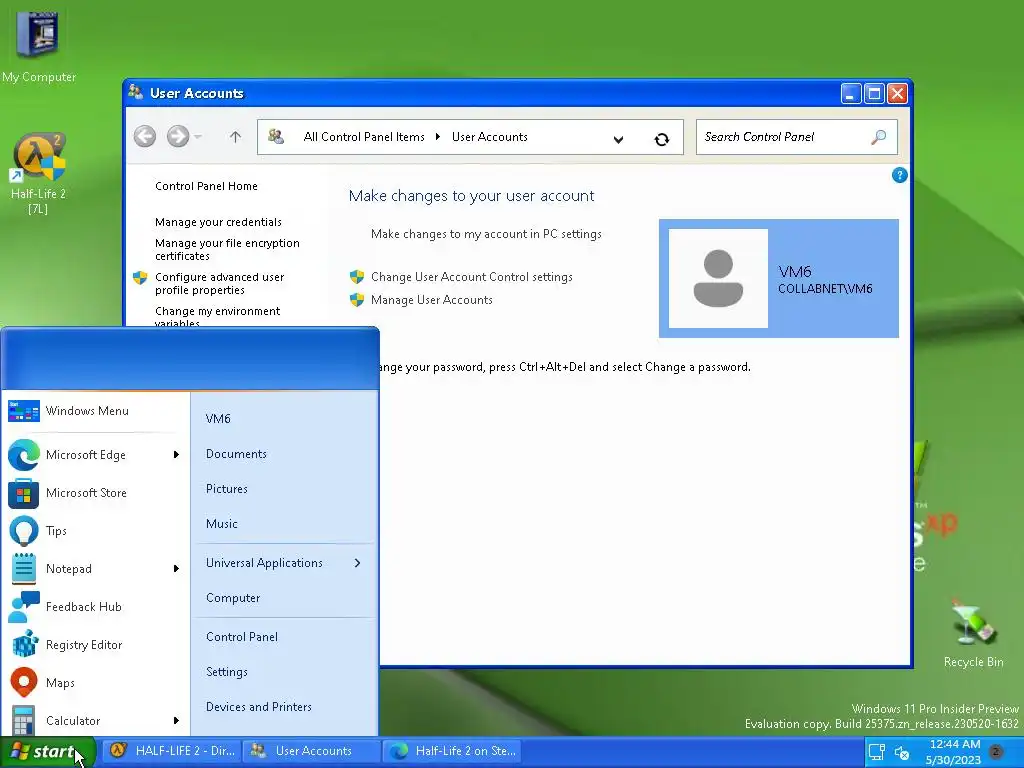The image size is (1024, 768).
Task: Configure advanced user profile properties
Action: point(219,283)
